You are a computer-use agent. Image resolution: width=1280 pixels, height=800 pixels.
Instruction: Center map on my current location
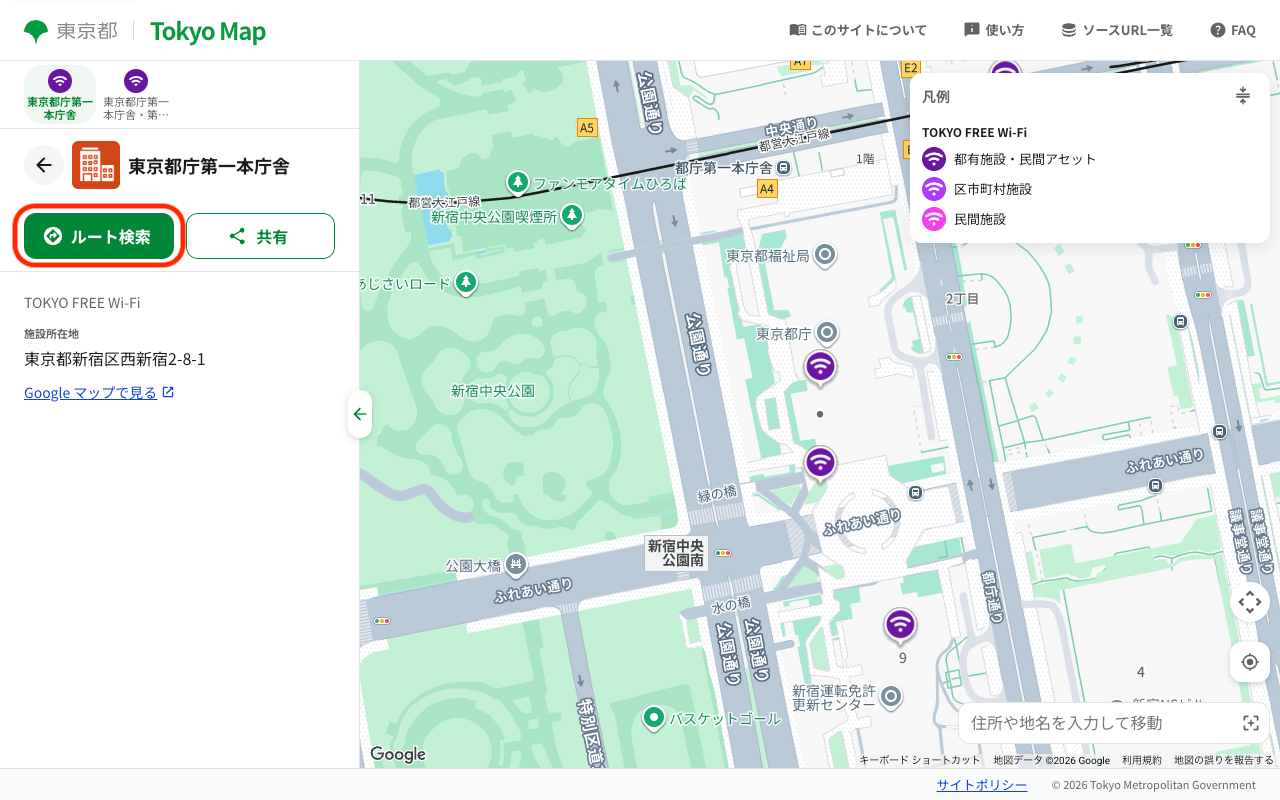point(1249,662)
